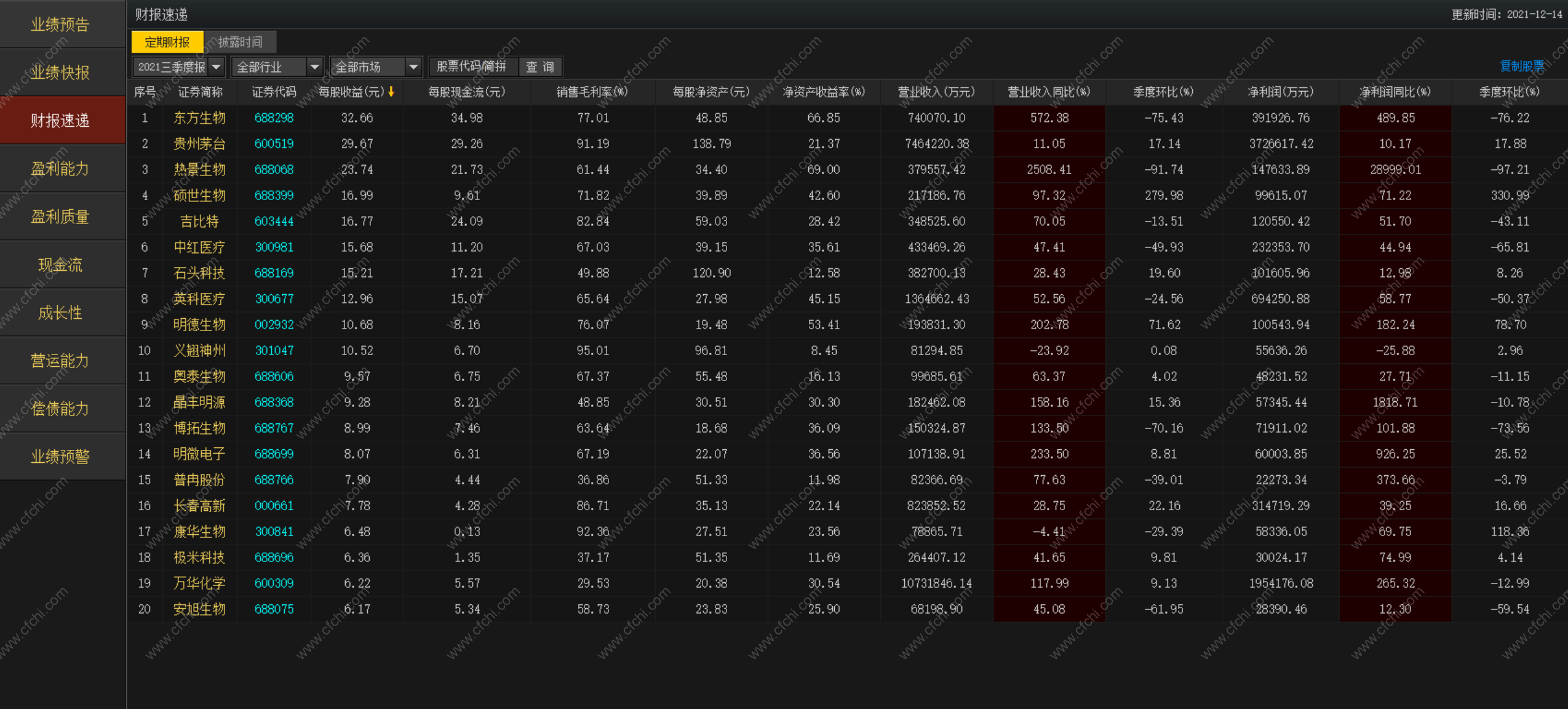Sort by the 销售毛利率(%) column header
The width and height of the screenshot is (1568, 709).
click(x=592, y=92)
